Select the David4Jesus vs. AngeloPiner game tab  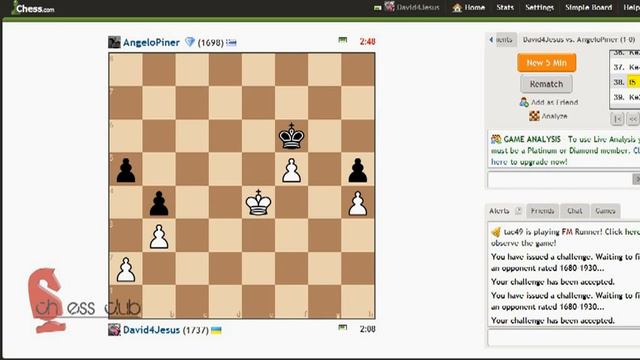[579, 40]
